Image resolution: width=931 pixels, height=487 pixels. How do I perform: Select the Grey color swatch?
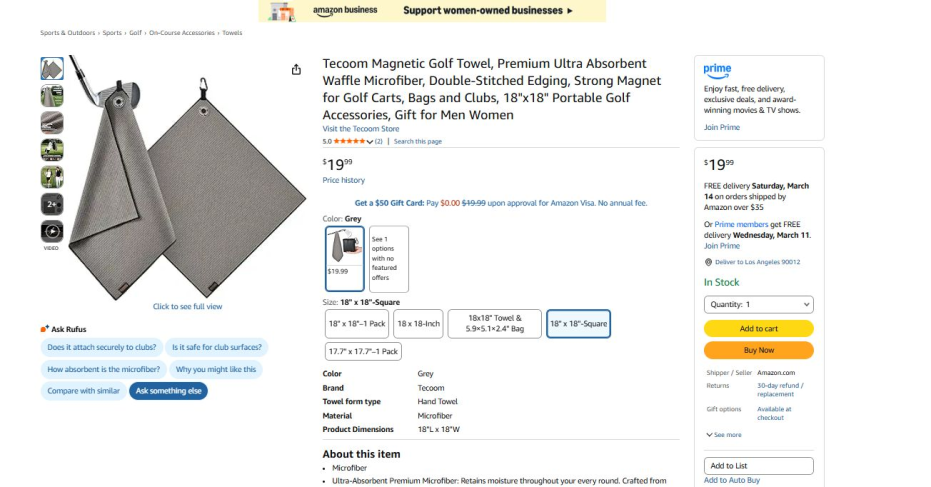[x=345, y=257]
